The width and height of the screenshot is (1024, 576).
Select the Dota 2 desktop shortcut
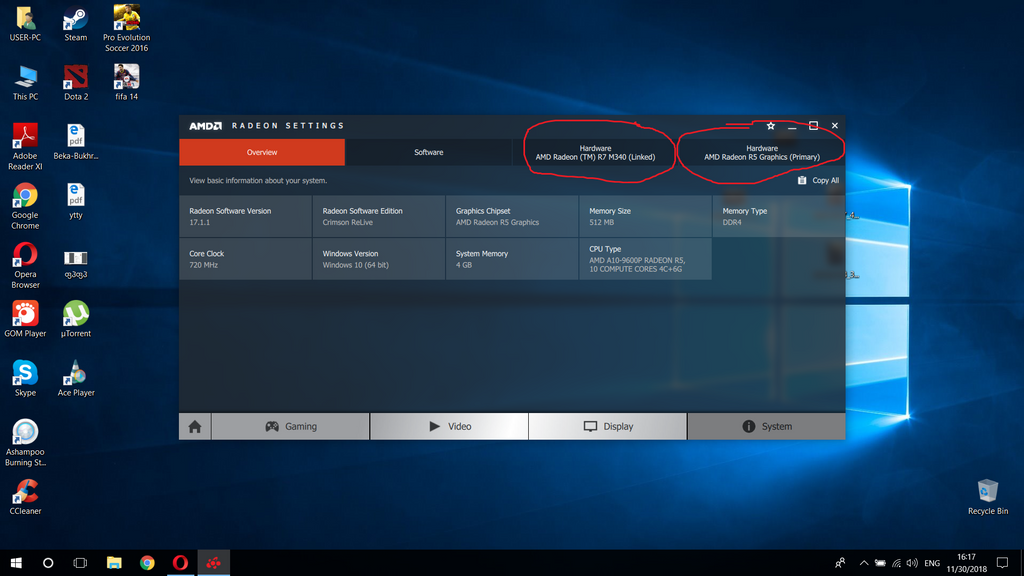76,83
